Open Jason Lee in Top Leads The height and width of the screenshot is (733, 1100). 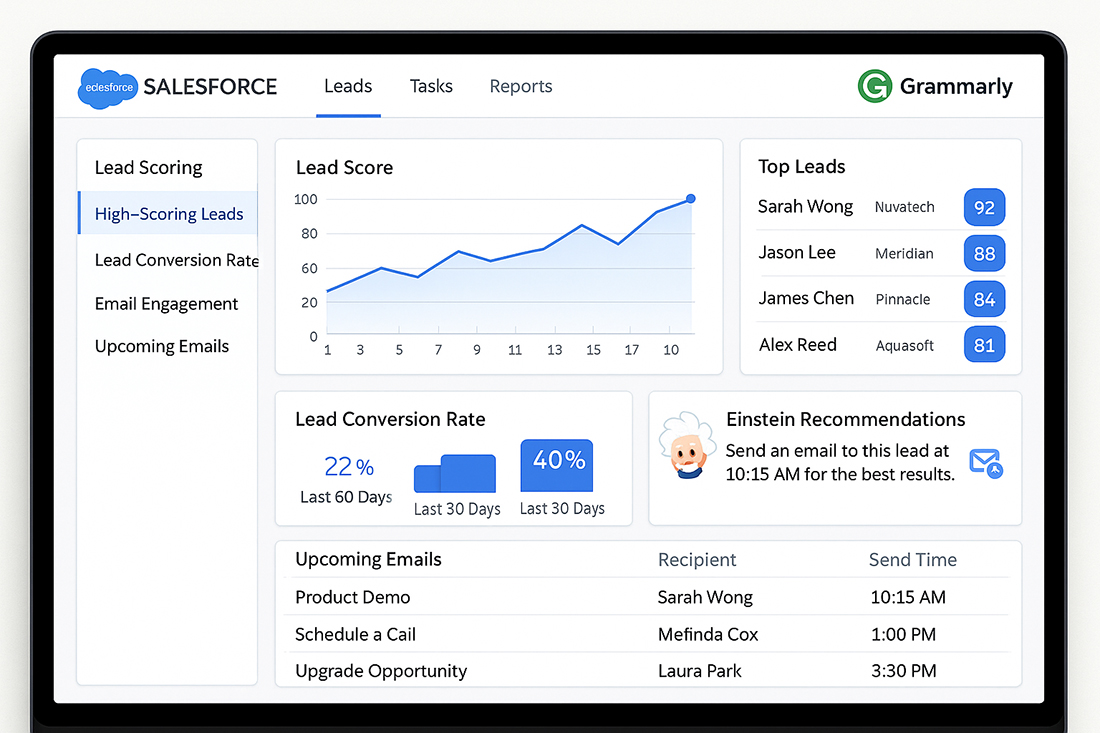(x=797, y=253)
